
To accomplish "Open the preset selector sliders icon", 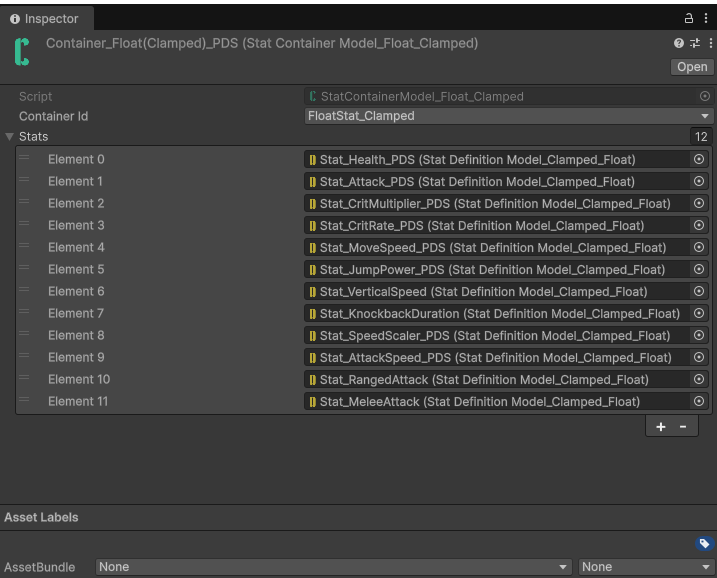I will [695, 43].
